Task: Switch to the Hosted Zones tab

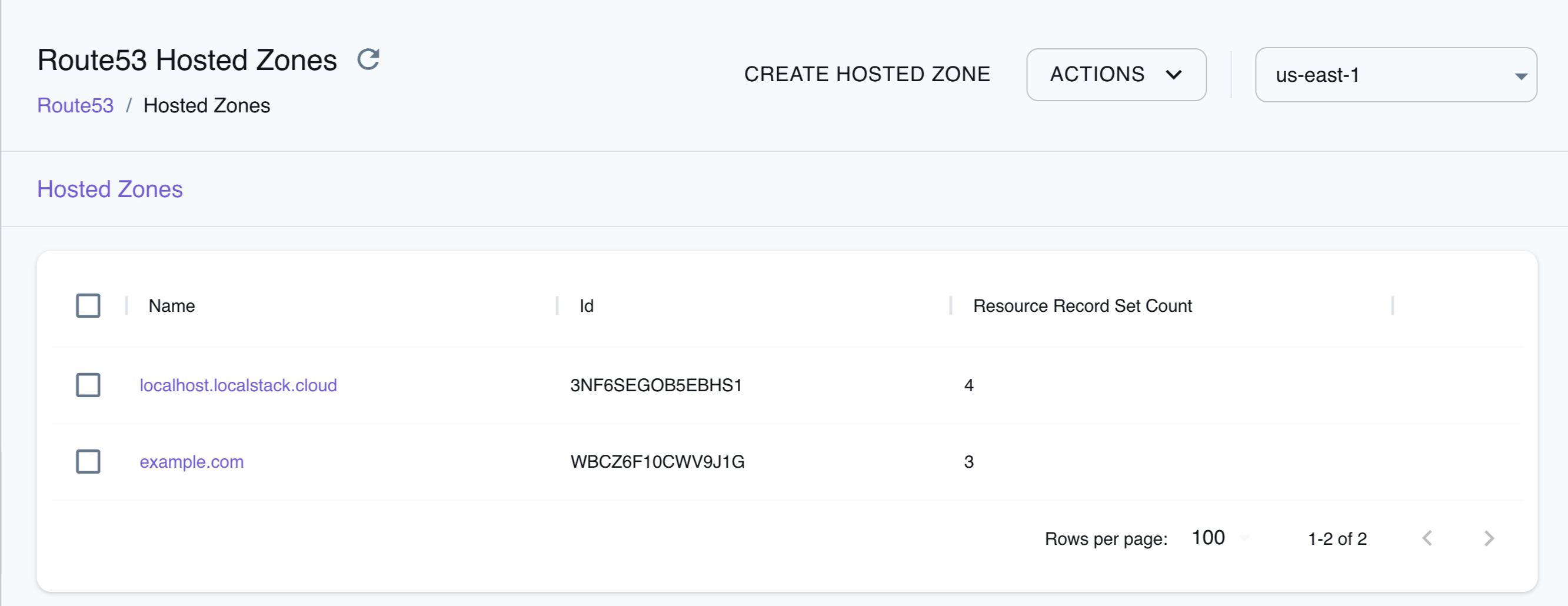Action: tap(109, 189)
